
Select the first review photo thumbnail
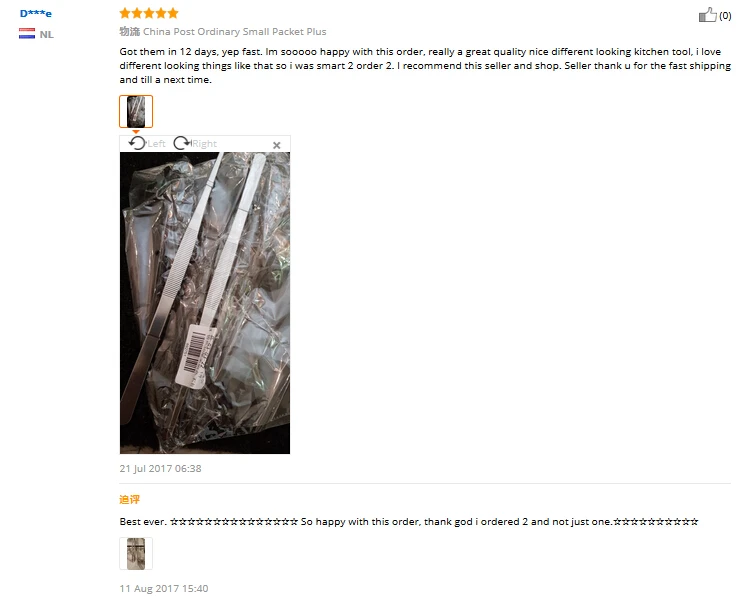136,111
